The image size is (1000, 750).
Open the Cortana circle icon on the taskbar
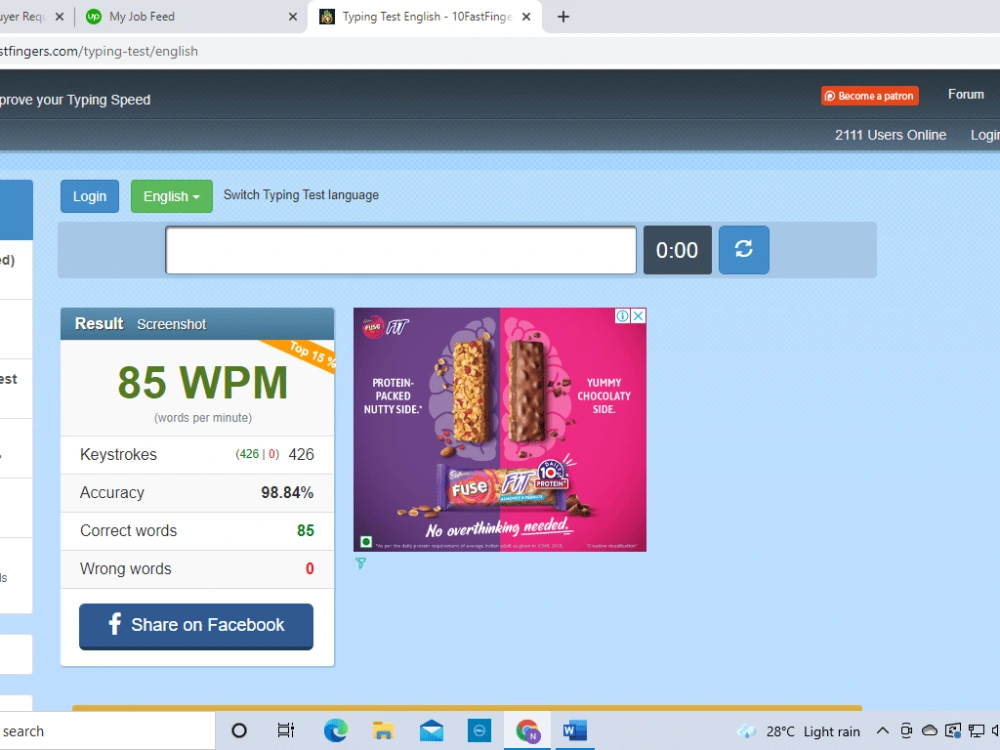(239, 730)
